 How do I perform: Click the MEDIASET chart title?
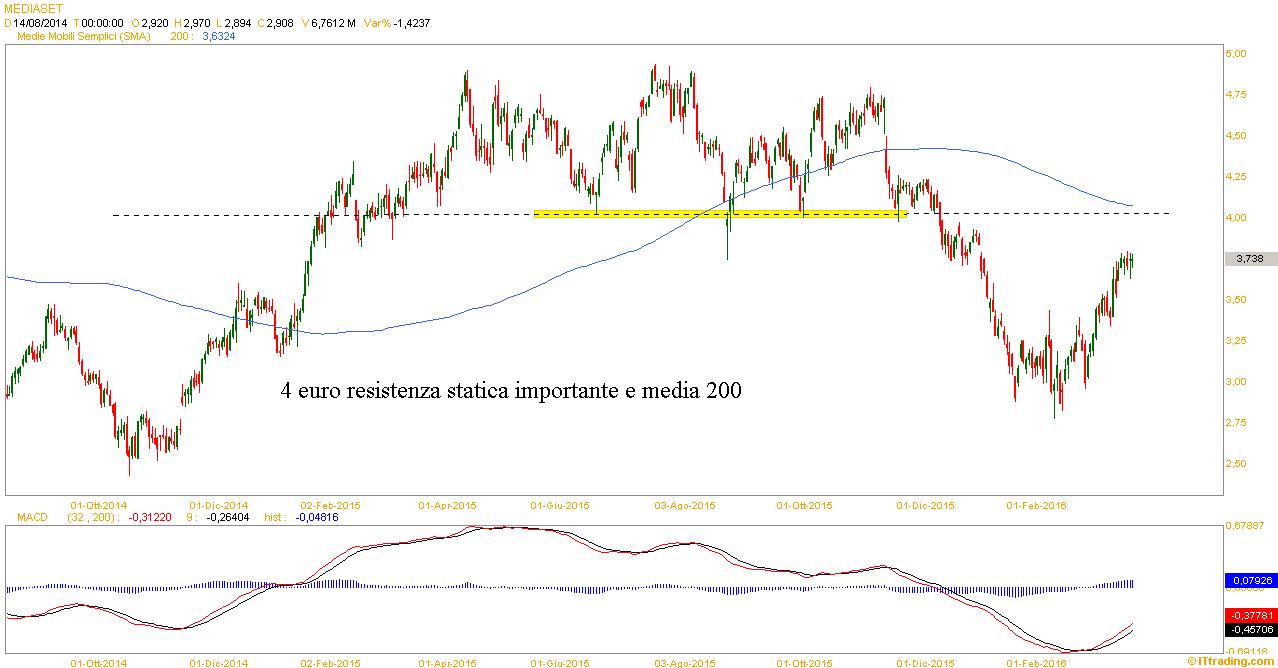(x=28, y=7)
